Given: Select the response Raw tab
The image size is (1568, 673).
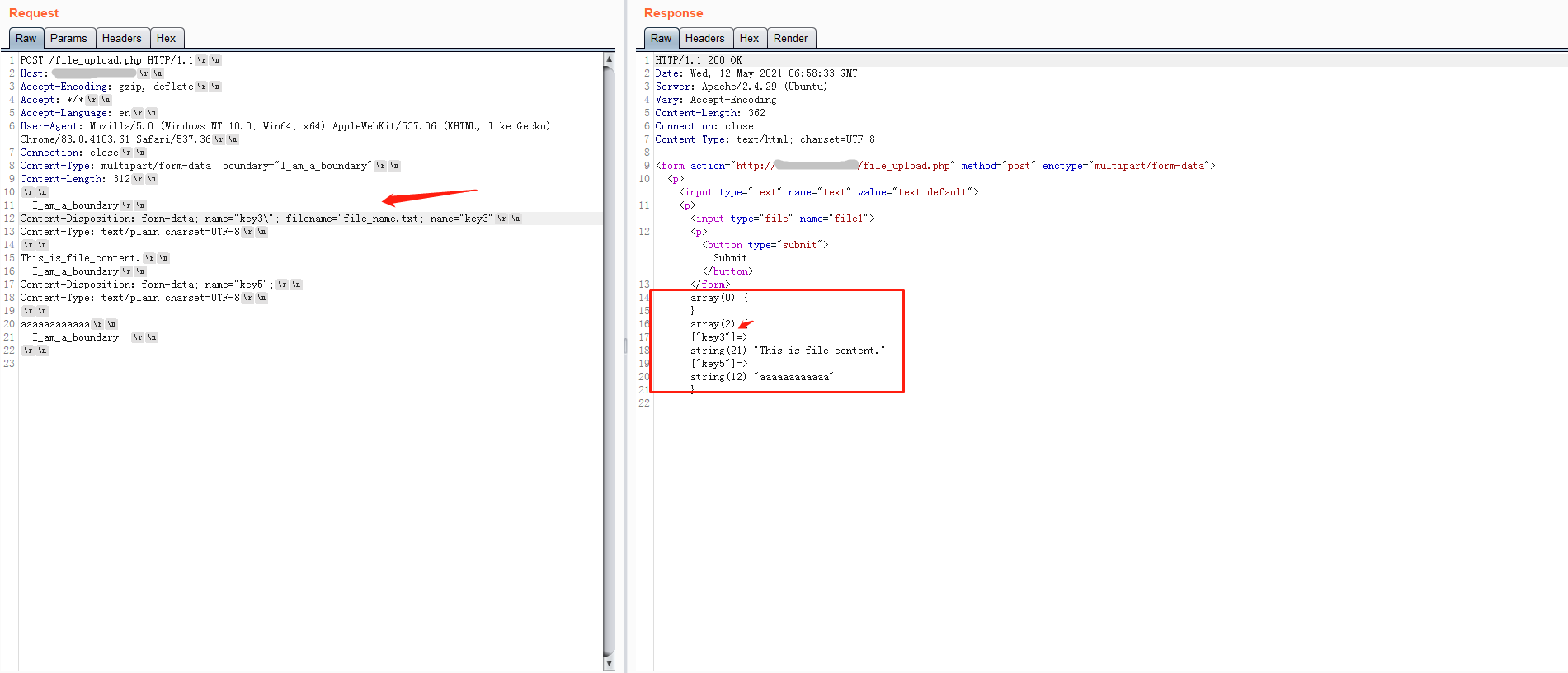Looking at the screenshot, I should coord(661,38).
